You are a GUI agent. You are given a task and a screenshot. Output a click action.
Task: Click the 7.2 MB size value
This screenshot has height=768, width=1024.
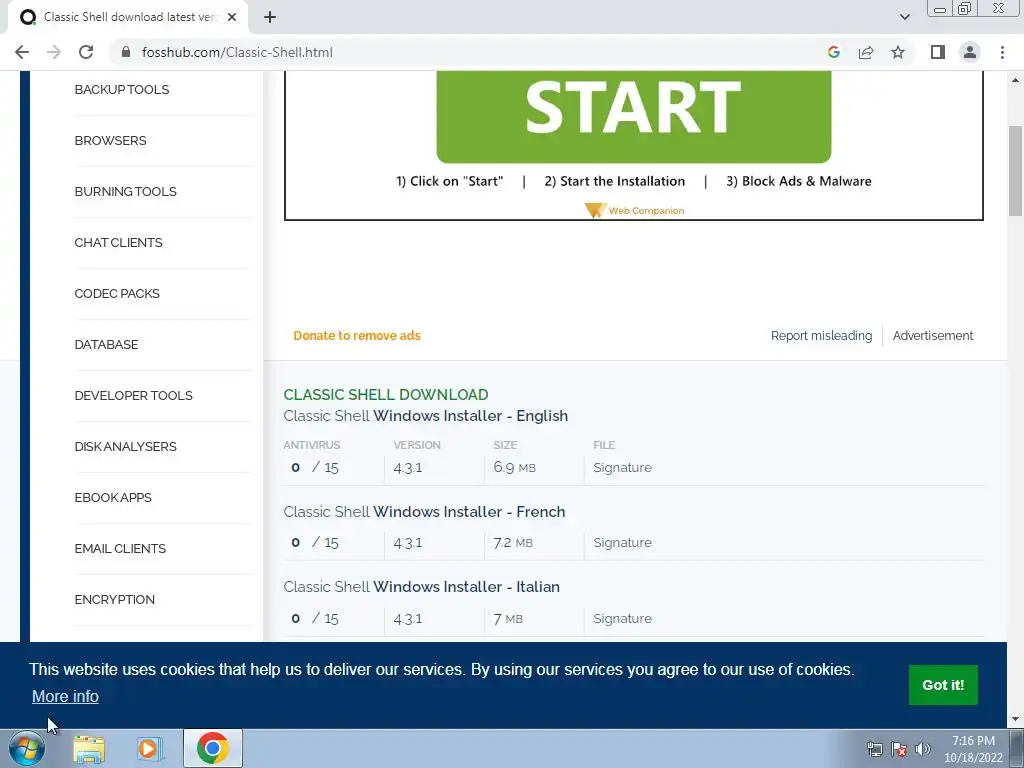click(x=513, y=543)
